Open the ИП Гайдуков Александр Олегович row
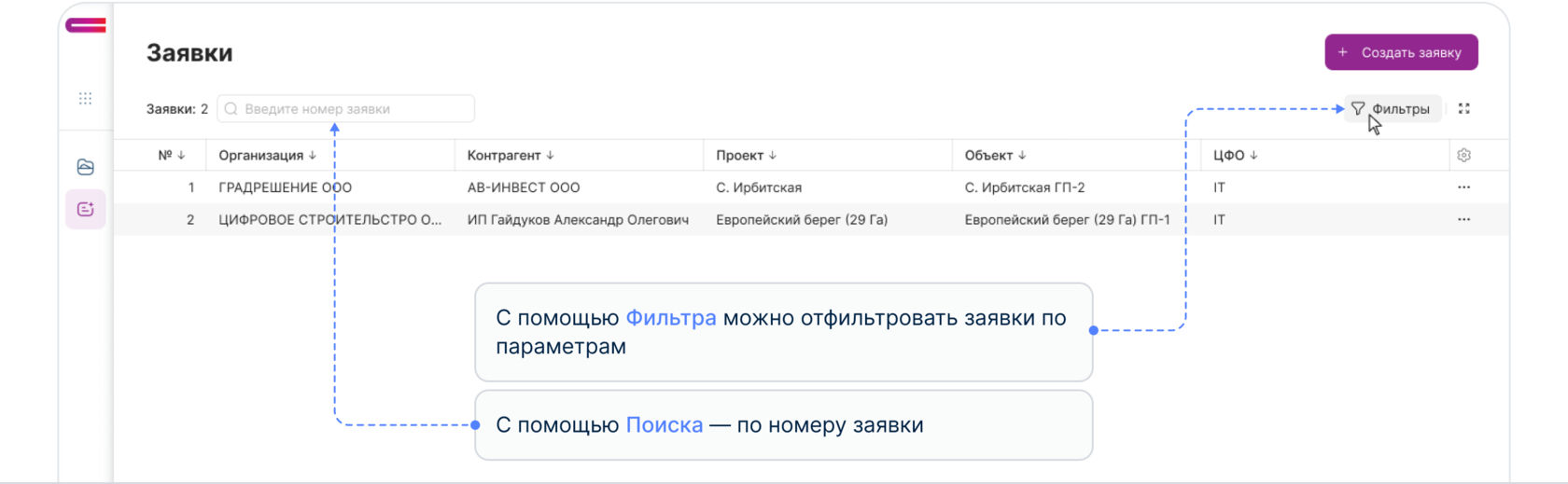Image resolution: width=1568 pixels, height=484 pixels. tap(578, 220)
